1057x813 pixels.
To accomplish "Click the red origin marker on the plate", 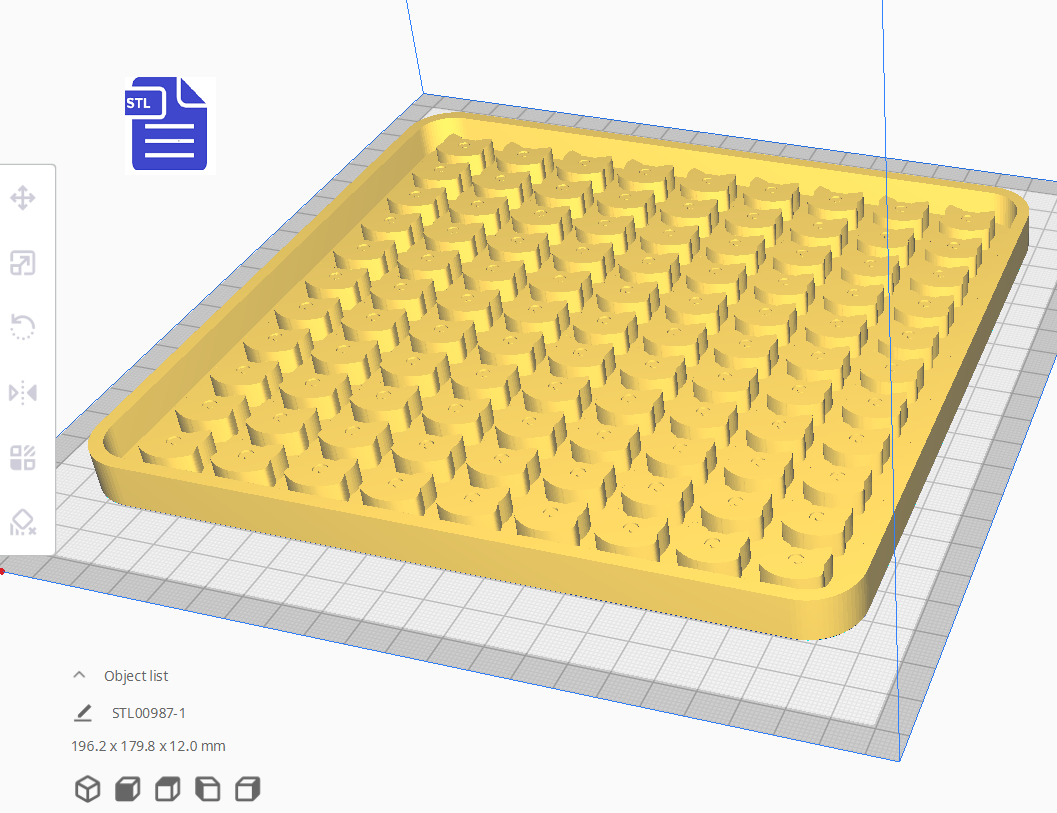I will [4, 571].
